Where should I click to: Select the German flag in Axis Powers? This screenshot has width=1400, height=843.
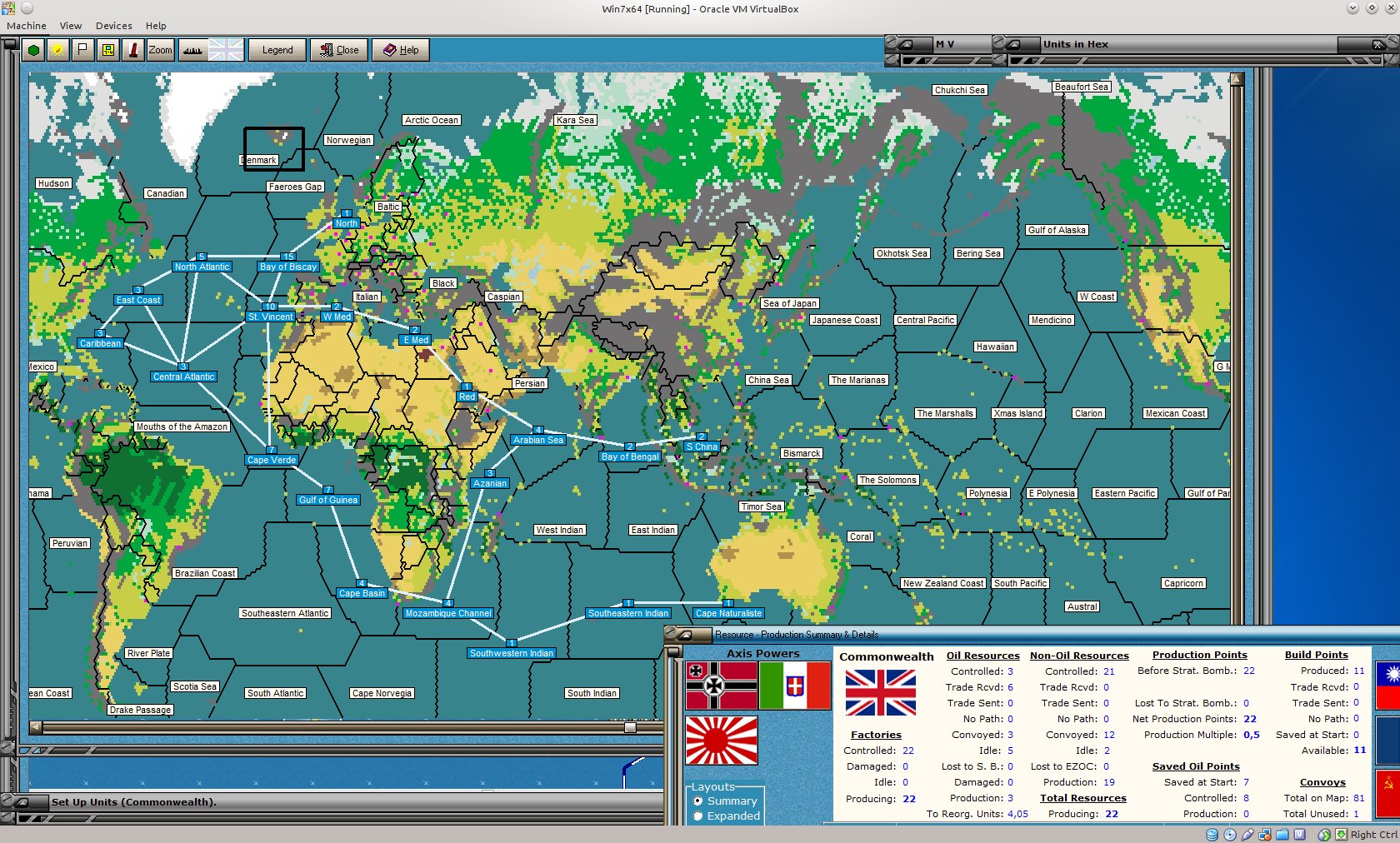722,685
